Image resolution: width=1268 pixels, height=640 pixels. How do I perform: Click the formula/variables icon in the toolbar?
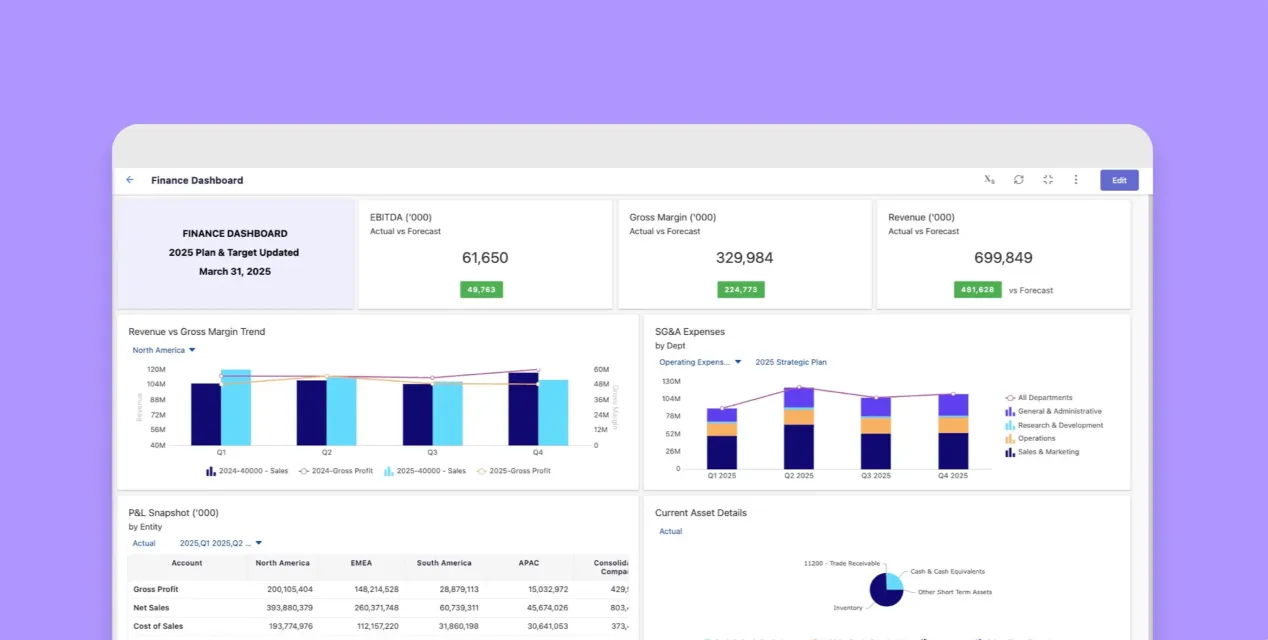click(x=989, y=179)
